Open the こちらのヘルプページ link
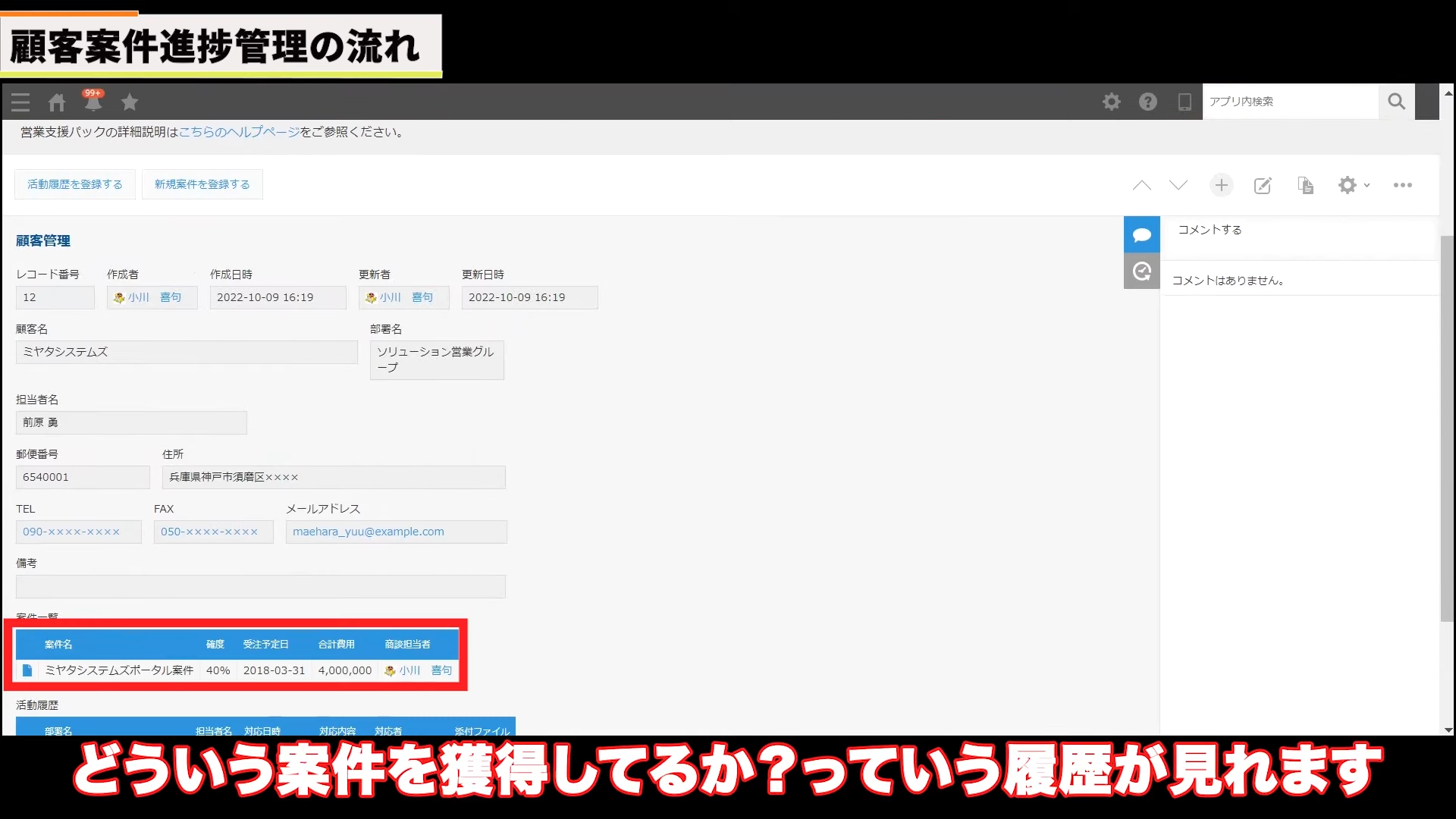This screenshot has height=819, width=1456. [x=239, y=132]
